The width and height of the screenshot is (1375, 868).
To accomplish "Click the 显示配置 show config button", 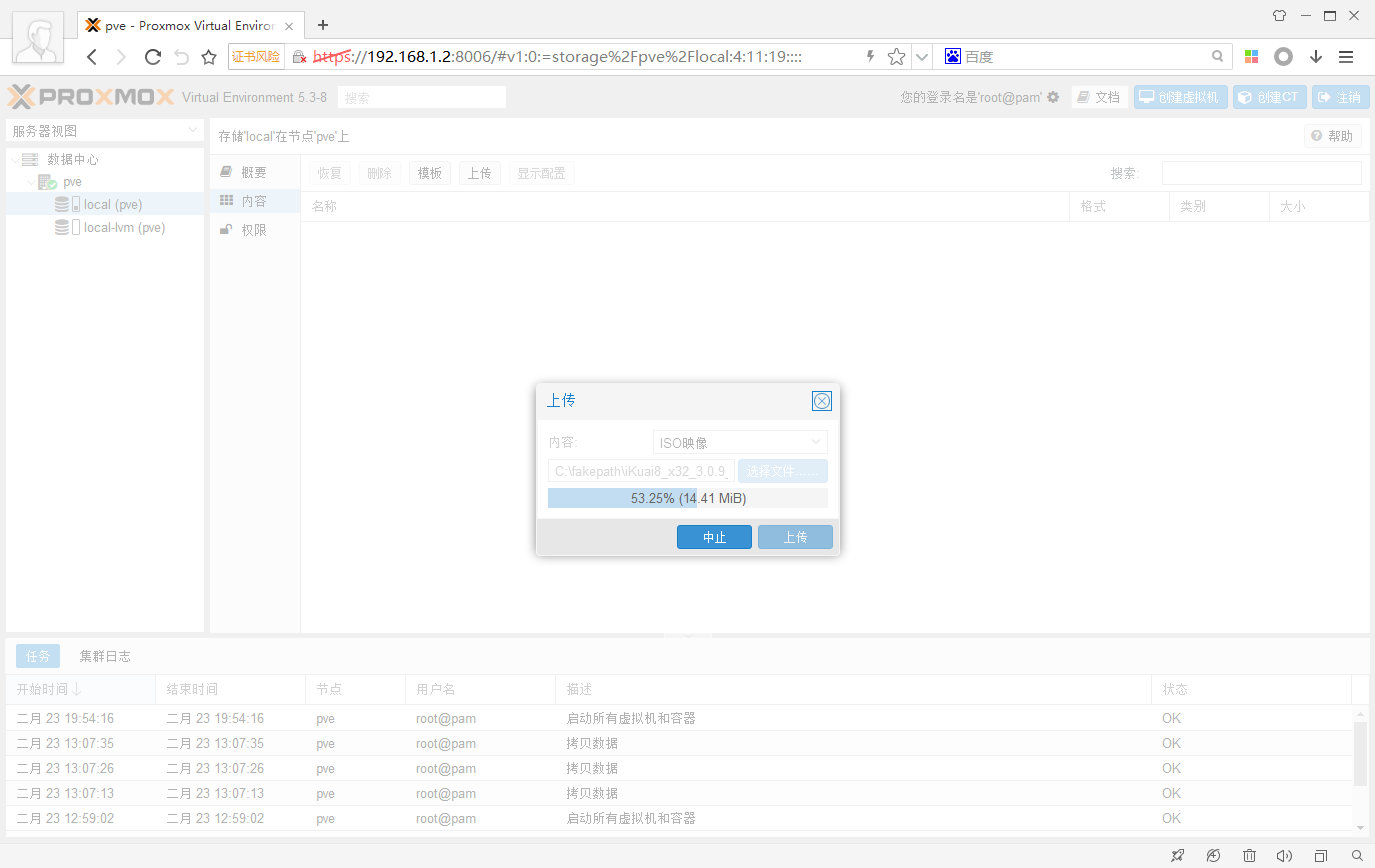I will [x=541, y=173].
